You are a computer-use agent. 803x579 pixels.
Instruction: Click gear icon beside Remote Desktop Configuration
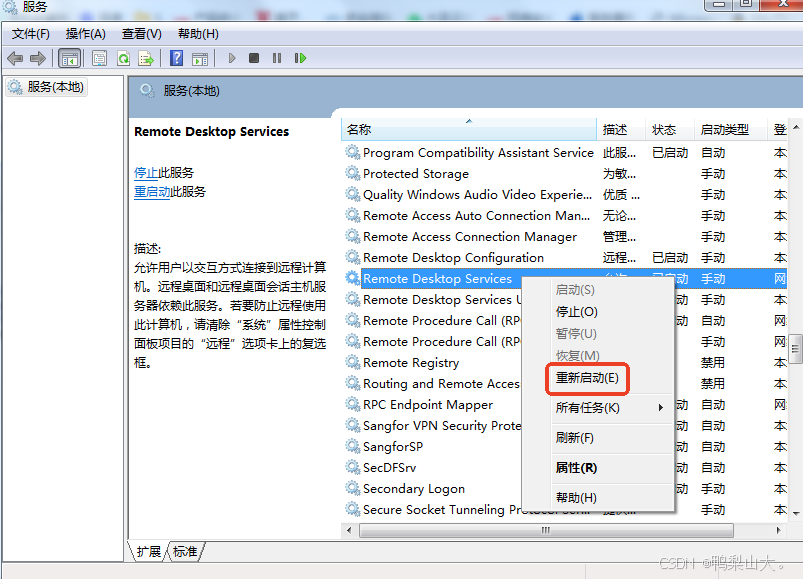pyautogui.click(x=352, y=257)
